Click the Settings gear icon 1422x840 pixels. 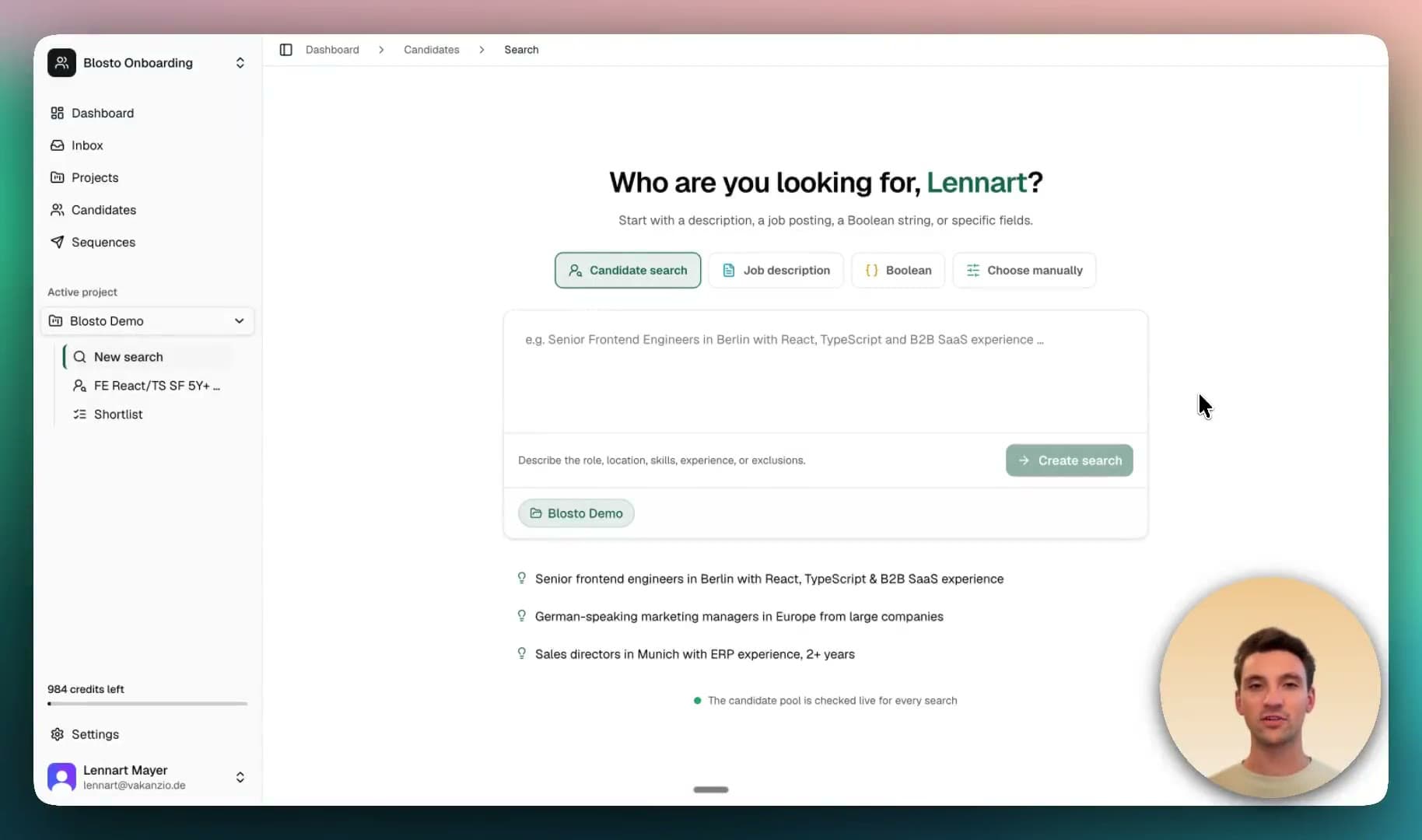tap(57, 734)
